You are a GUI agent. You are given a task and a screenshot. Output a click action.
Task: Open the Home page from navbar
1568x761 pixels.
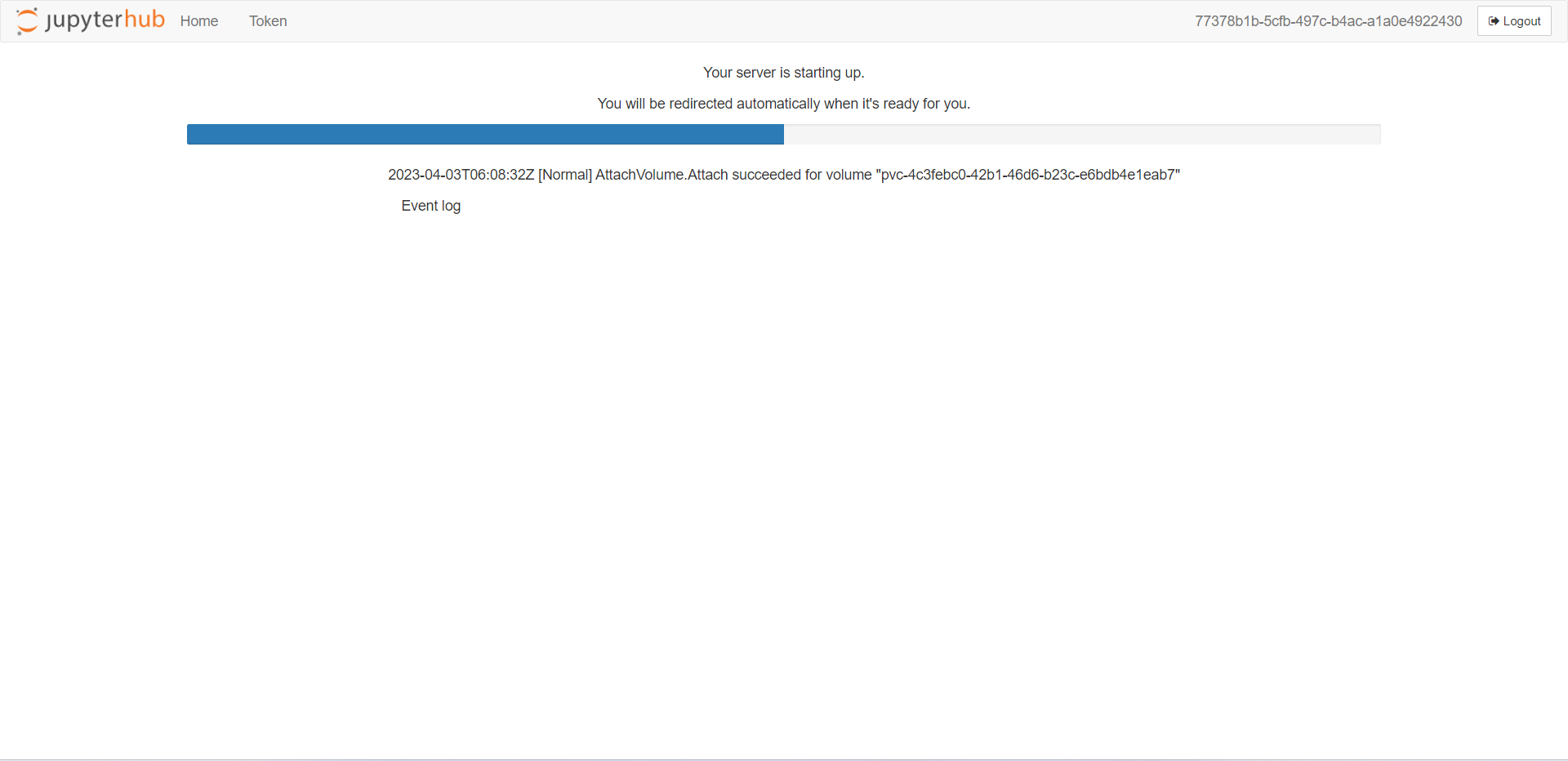[198, 21]
